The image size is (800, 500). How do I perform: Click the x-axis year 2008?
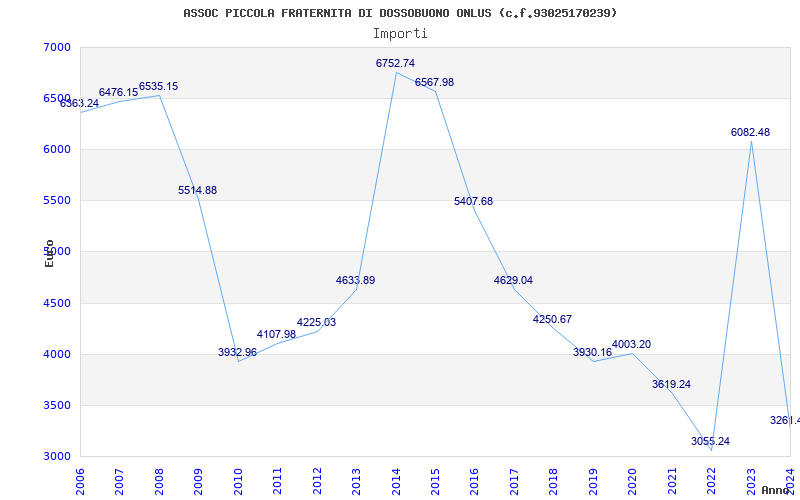coord(159,481)
